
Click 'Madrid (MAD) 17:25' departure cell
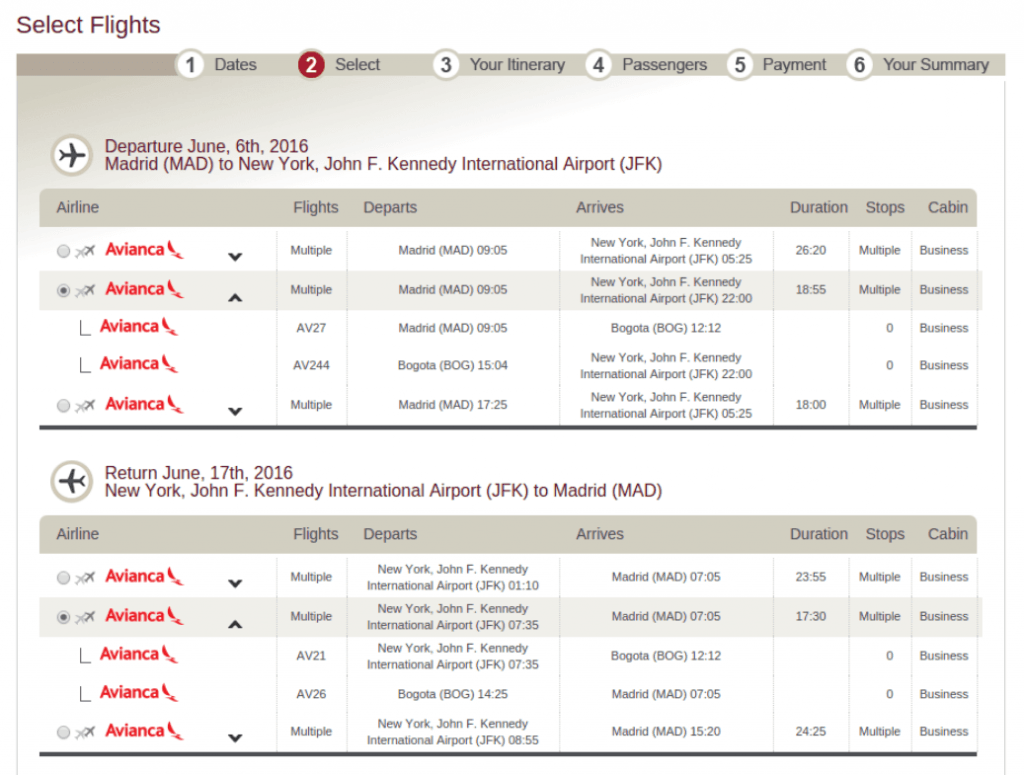coord(453,405)
